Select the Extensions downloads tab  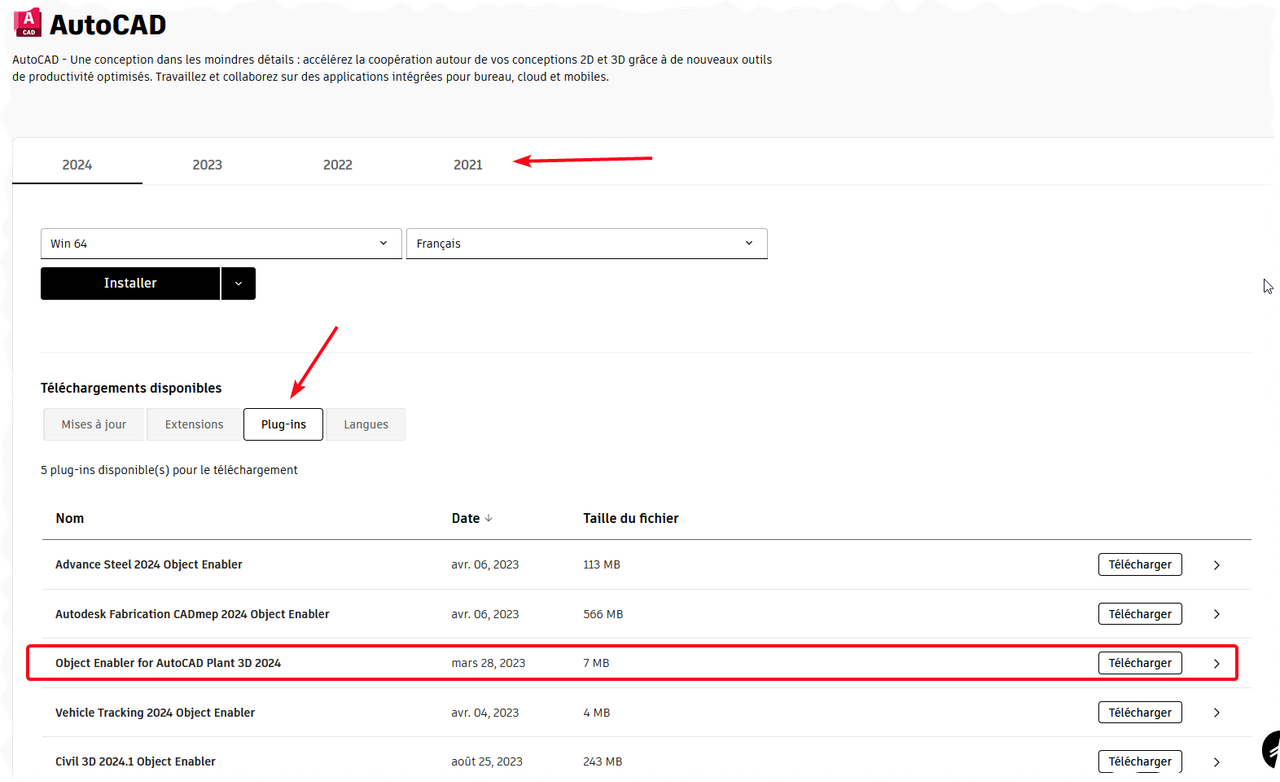[x=194, y=424]
